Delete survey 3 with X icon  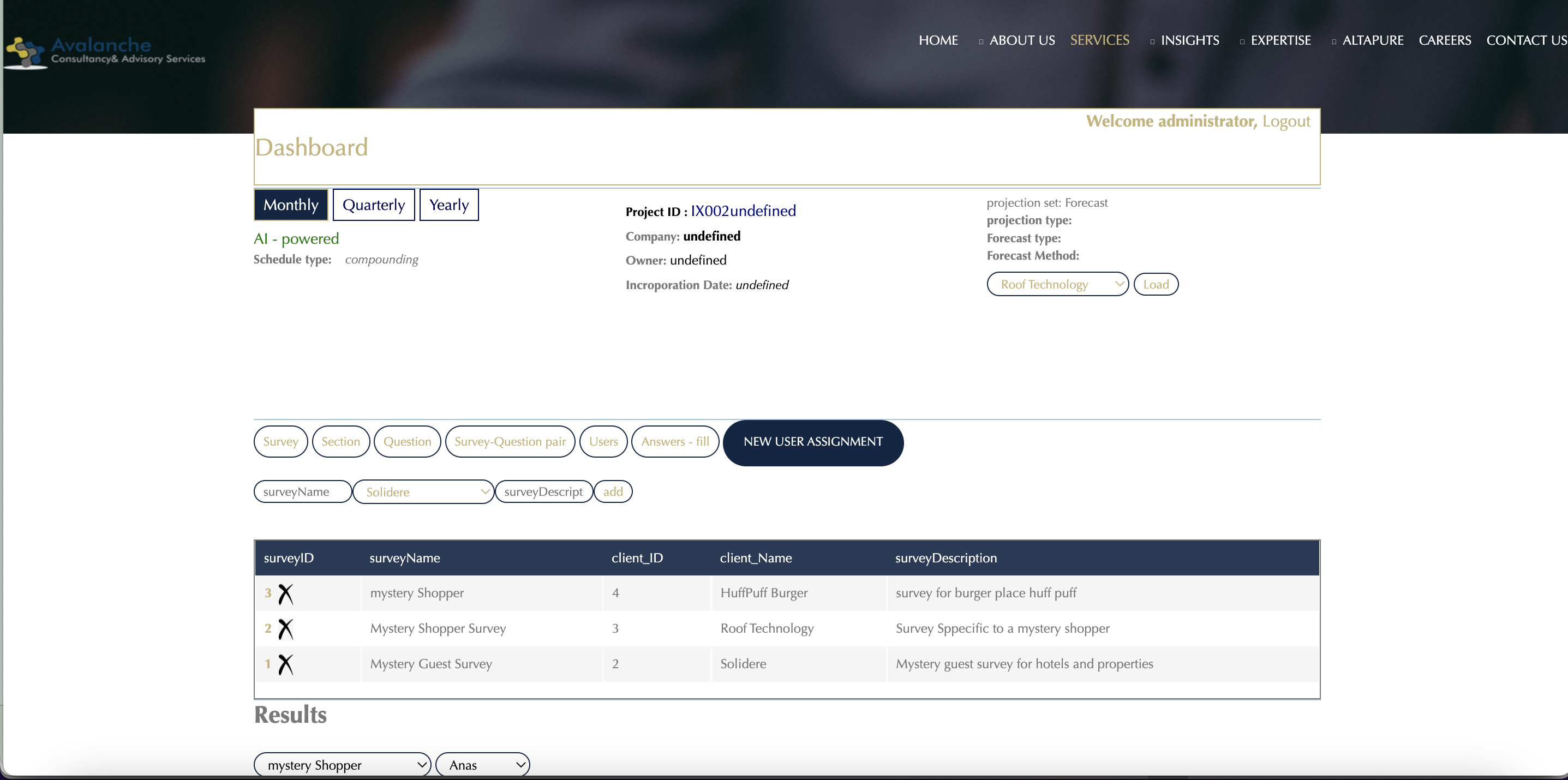(x=285, y=593)
